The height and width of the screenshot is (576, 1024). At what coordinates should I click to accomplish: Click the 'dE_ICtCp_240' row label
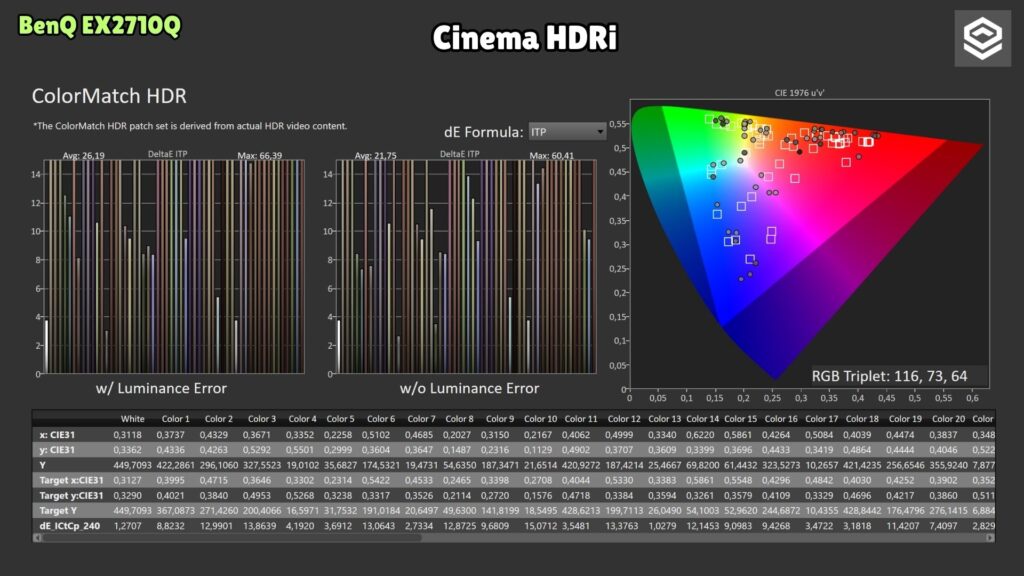tap(69, 526)
